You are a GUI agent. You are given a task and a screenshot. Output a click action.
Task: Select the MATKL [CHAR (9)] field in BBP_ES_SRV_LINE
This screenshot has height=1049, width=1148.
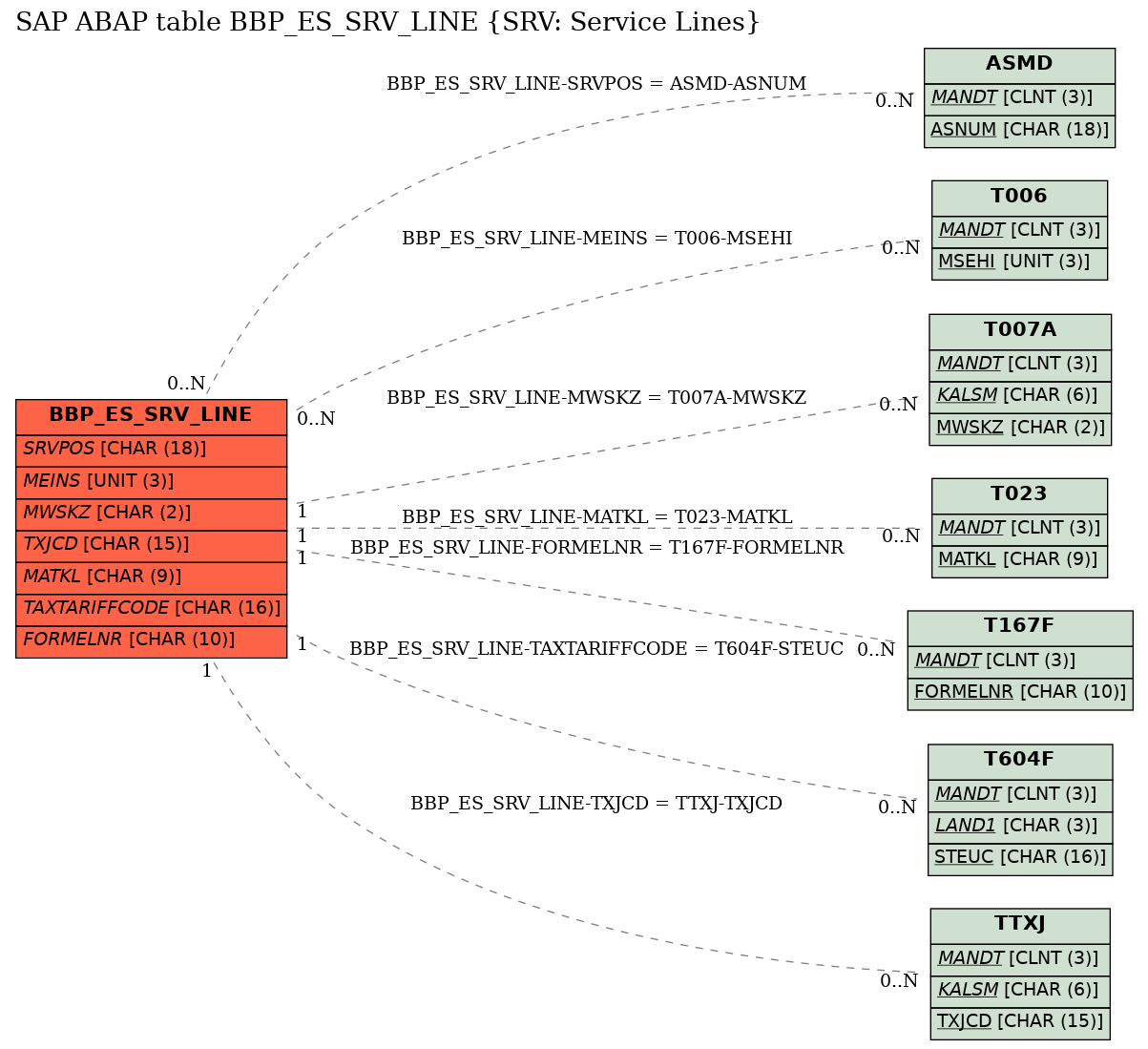pos(151,577)
